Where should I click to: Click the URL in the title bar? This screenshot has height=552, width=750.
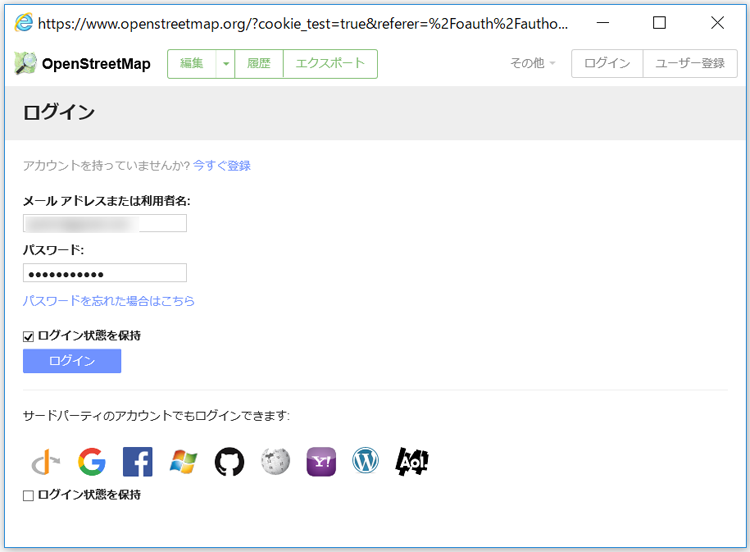303,23
